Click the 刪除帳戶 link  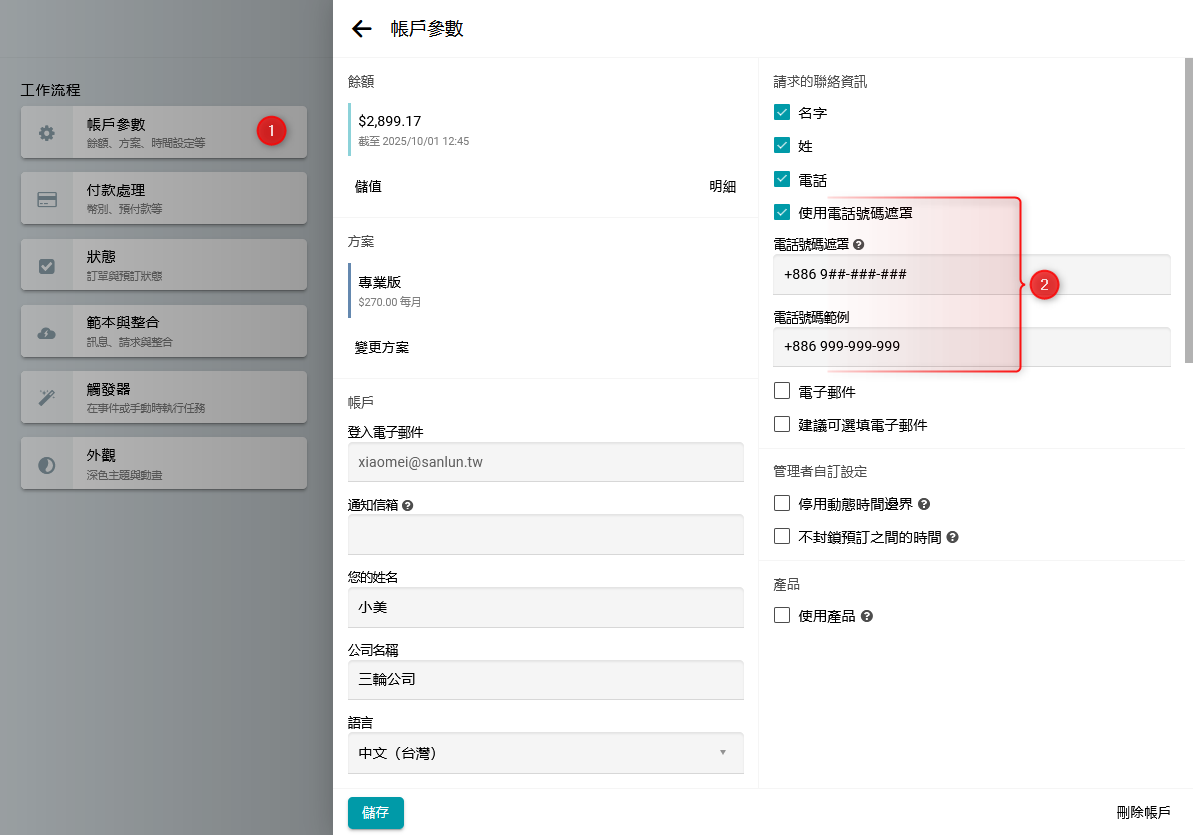point(1143,813)
